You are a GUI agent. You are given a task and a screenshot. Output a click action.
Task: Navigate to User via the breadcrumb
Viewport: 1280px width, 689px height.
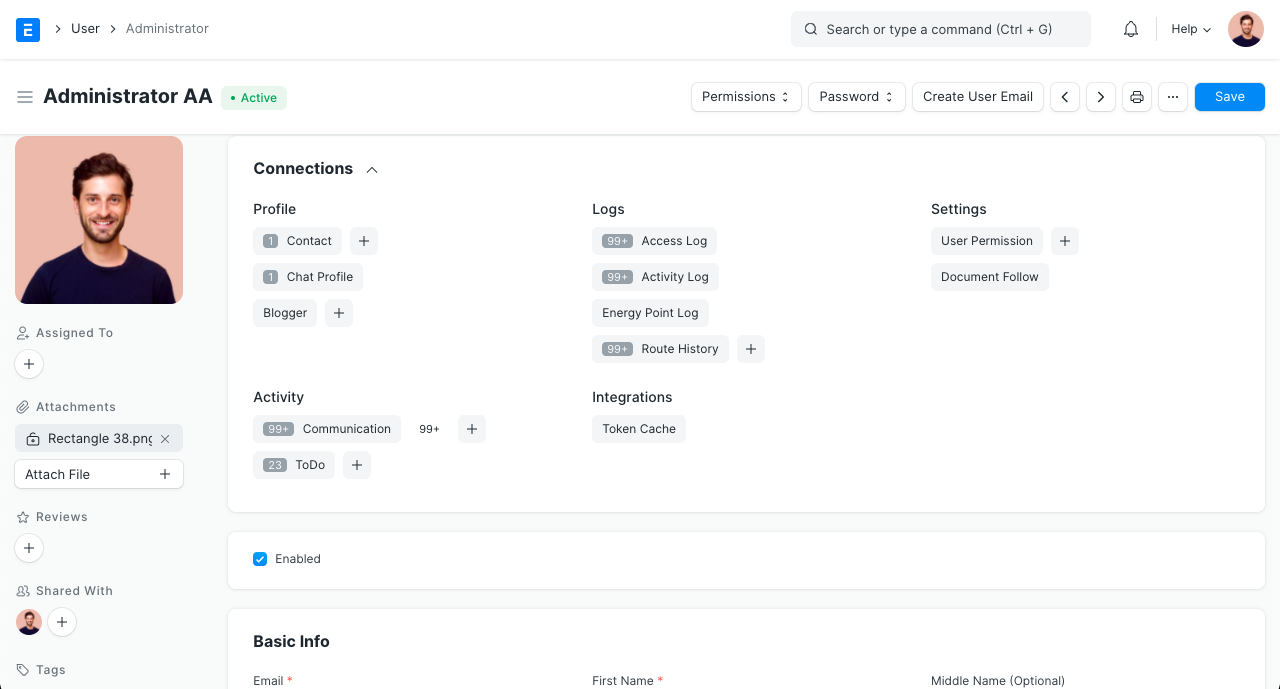point(85,28)
